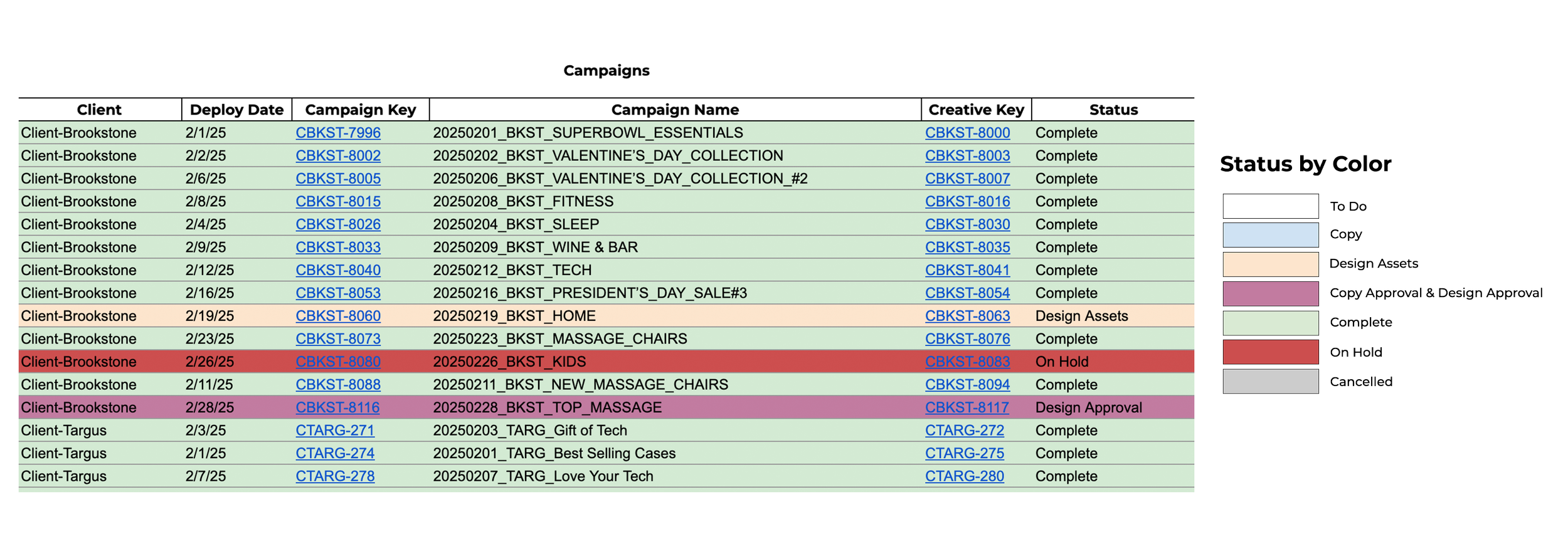Follow creative key link CBKST-8030

[968, 224]
